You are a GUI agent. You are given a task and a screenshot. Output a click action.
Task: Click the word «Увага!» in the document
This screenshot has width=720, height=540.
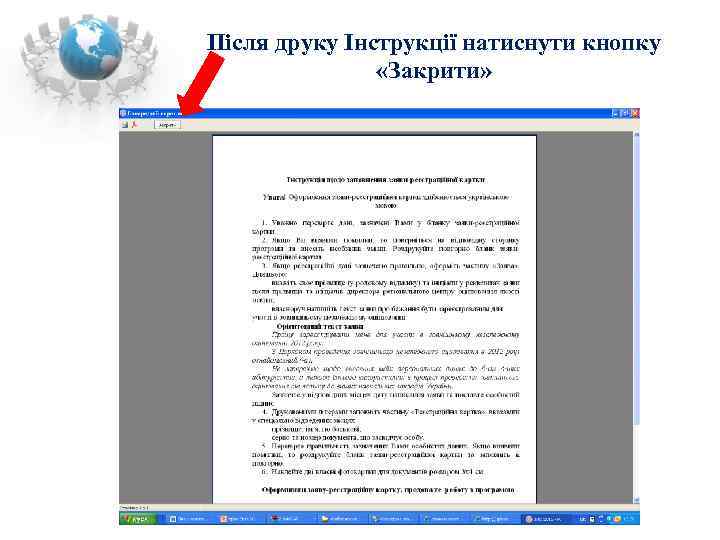[x=274, y=197]
